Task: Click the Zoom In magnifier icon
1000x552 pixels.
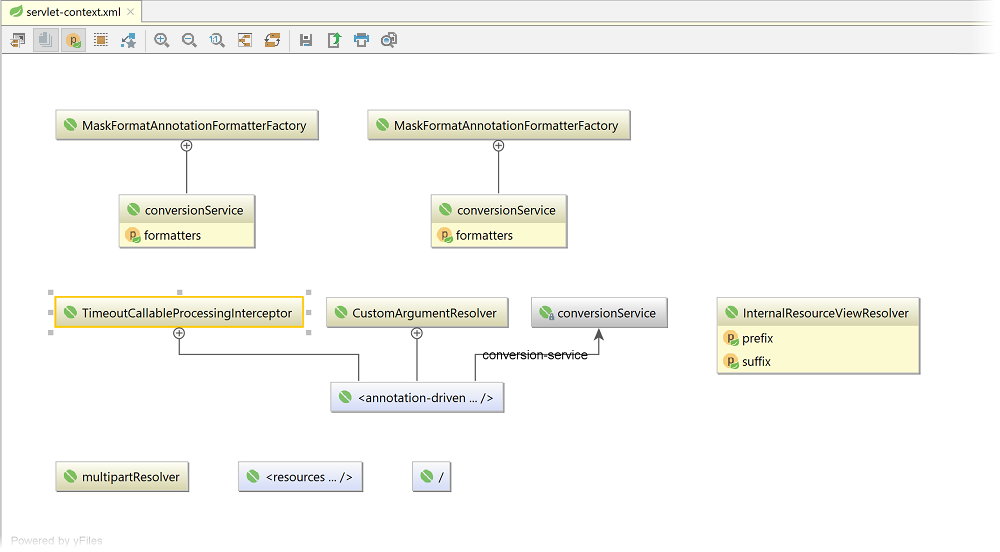Action: [161, 40]
